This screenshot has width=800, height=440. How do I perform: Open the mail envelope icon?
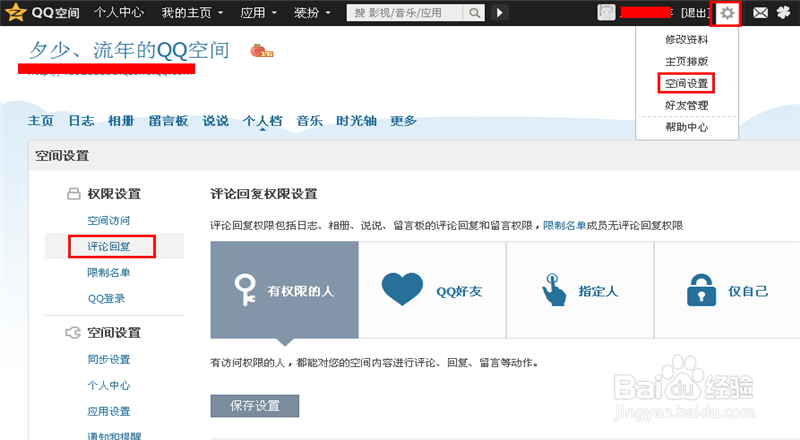pos(760,13)
